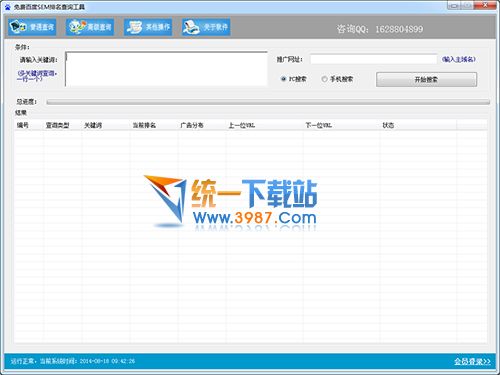This screenshot has width=500, height=375.
Task: Focus the 推广网址 input field
Action: pyautogui.click(x=373, y=59)
